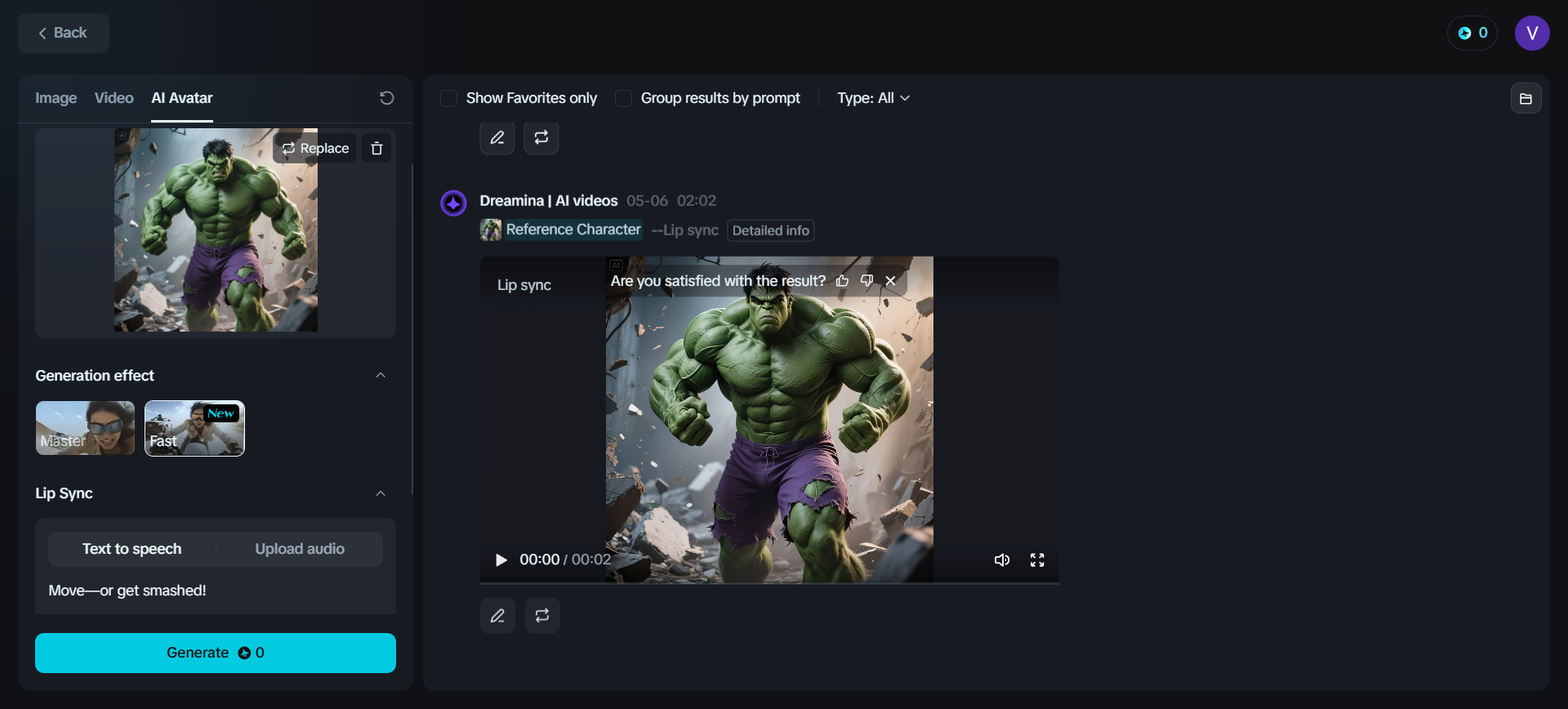Give thumbs down to the result
The height and width of the screenshot is (709, 1568).
click(x=866, y=281)
